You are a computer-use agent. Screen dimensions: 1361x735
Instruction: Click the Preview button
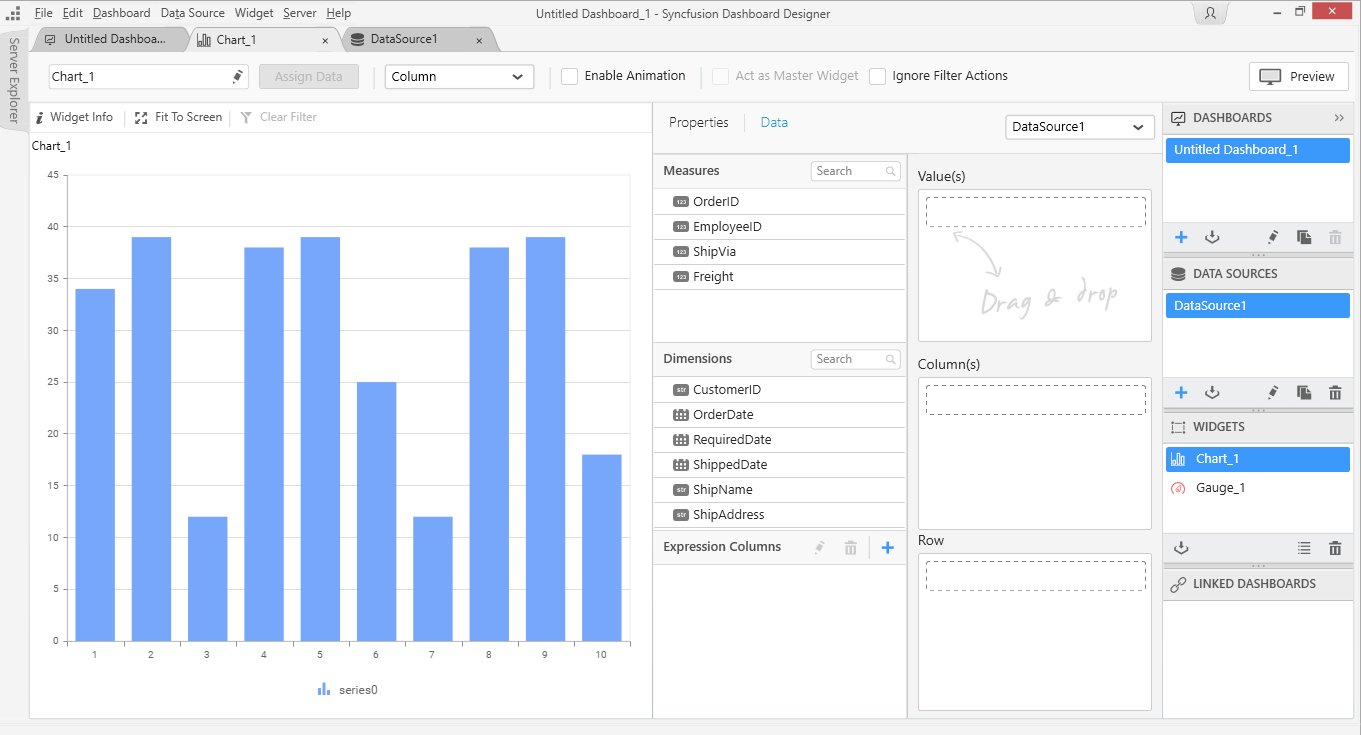1298,77
